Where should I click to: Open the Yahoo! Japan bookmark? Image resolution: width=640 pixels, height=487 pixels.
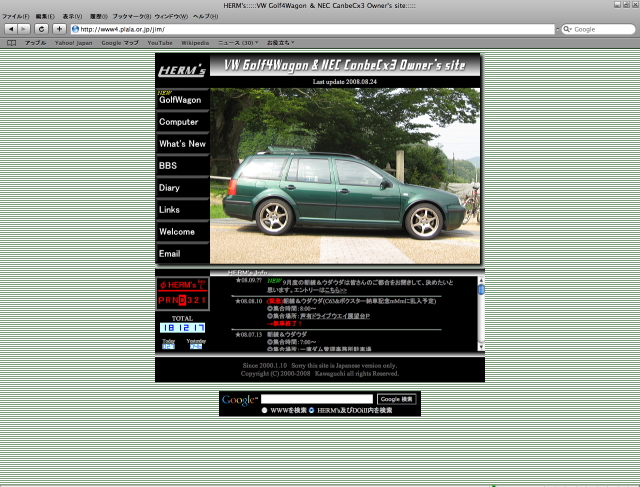point(73,43)
